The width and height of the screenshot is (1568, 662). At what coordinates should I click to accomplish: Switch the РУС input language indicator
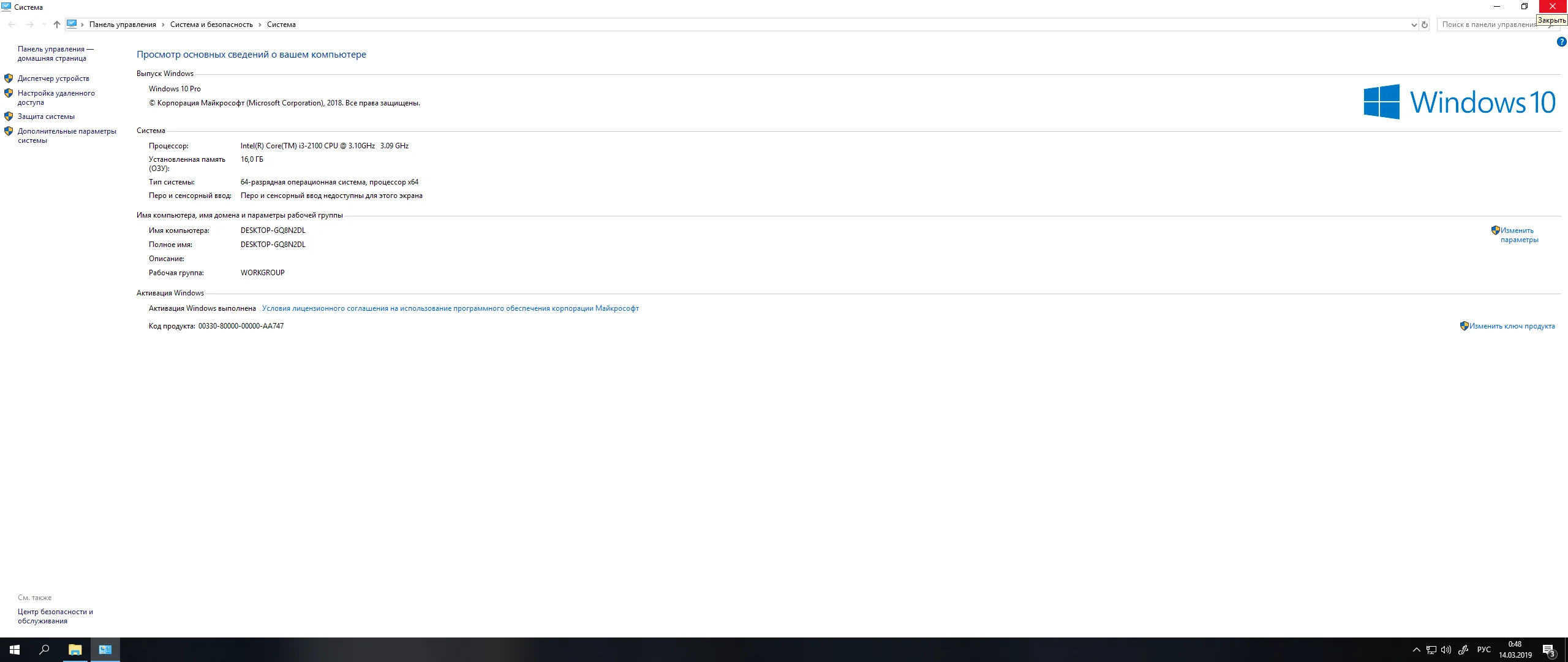[1483, 650]
